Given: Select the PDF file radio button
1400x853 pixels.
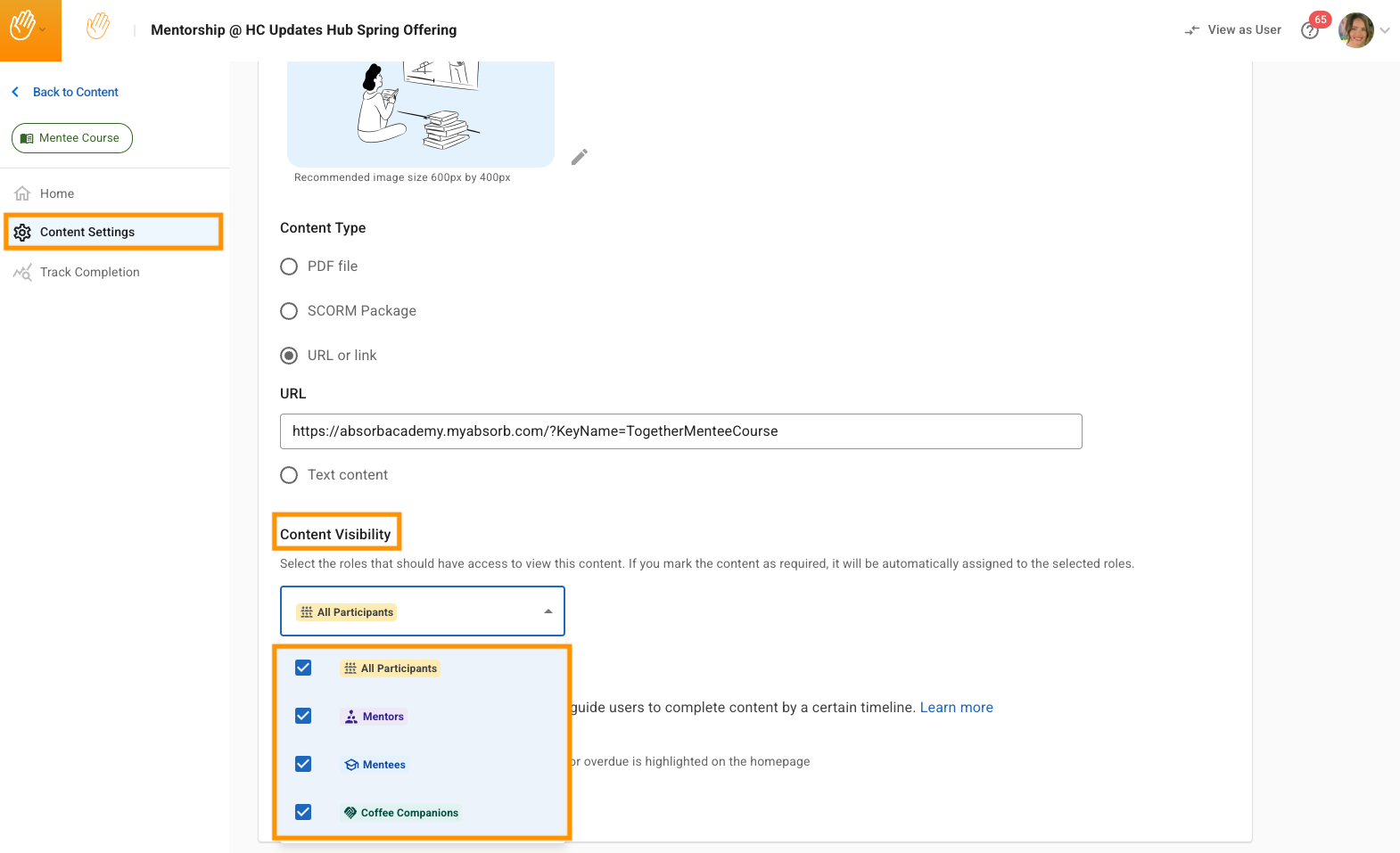Looking at the screenshot, I should (x=289, y=267).
